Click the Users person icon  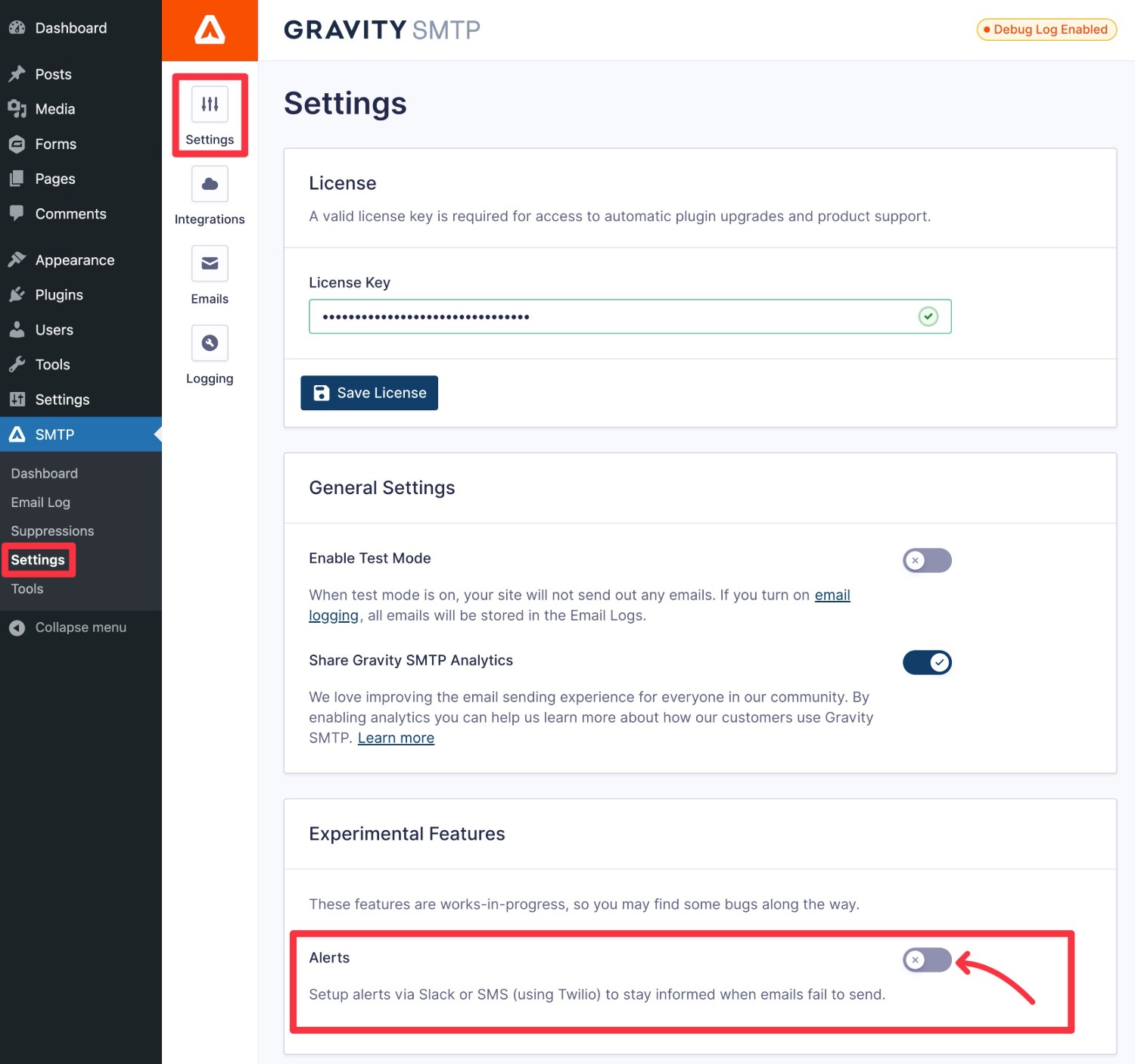17,329
